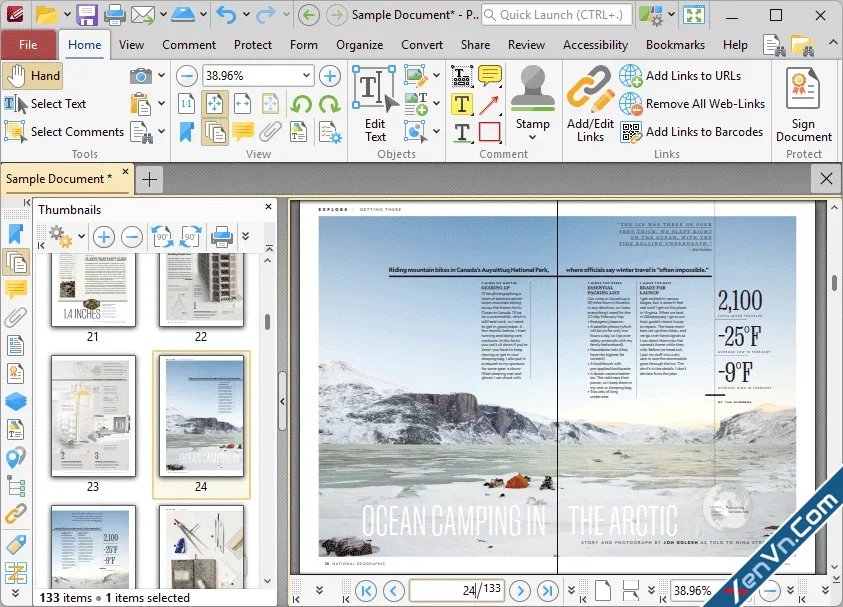Toggle Thumbnails pane button in View group
Screen dimensions: 843x607
click(215, 132)
